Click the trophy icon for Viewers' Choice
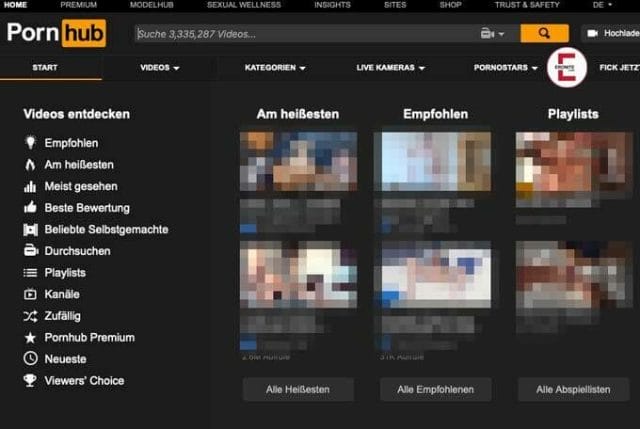Image resolution: width=640 pixels, height=429 pixels. [x=30, y=380]
